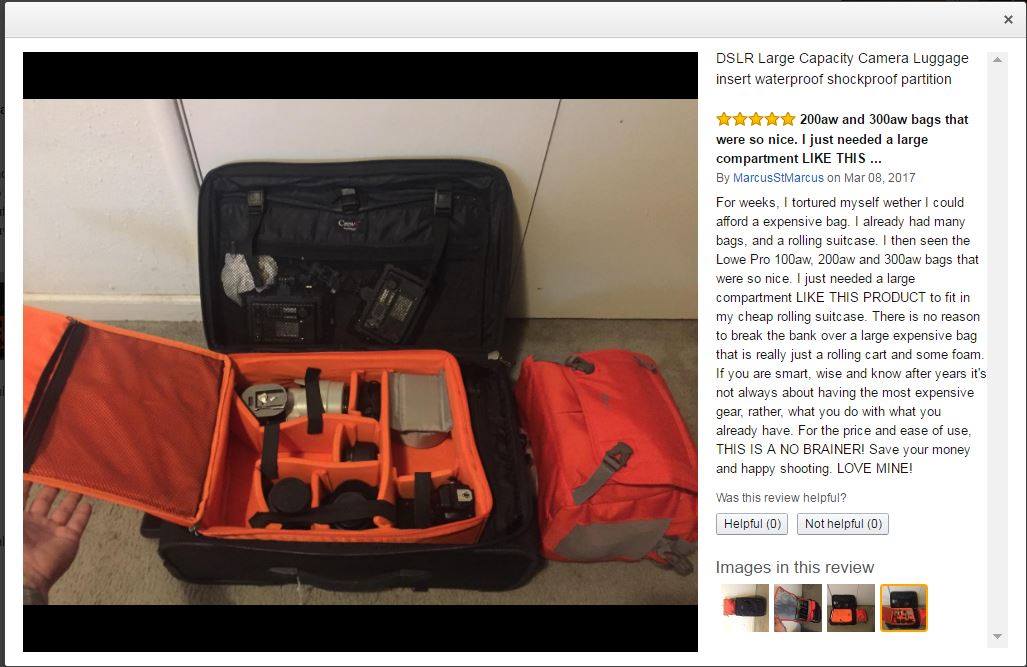Mark review as Helpful
This screenshot has width=1027, height=667.
tap(752, 524)
